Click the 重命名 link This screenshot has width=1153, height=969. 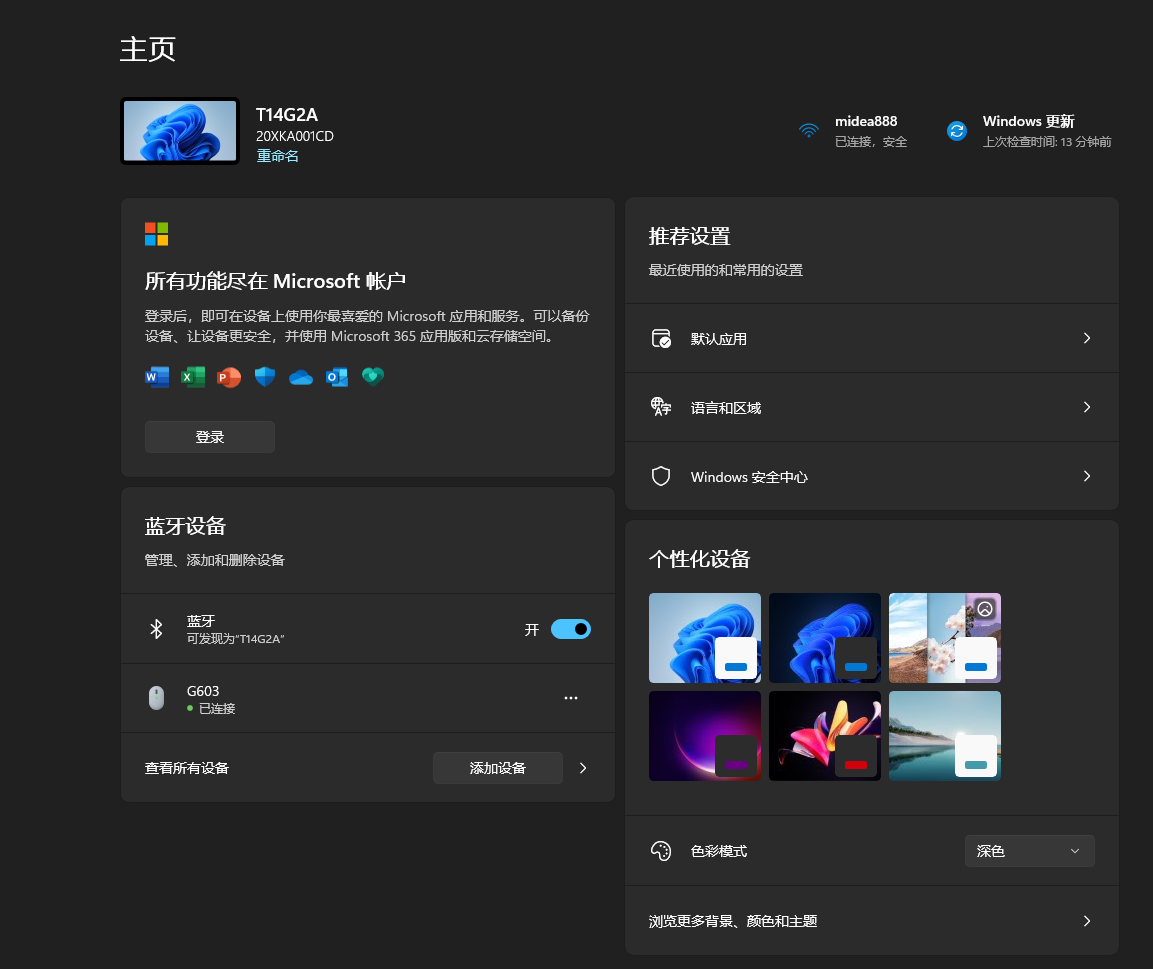[277, 156]
